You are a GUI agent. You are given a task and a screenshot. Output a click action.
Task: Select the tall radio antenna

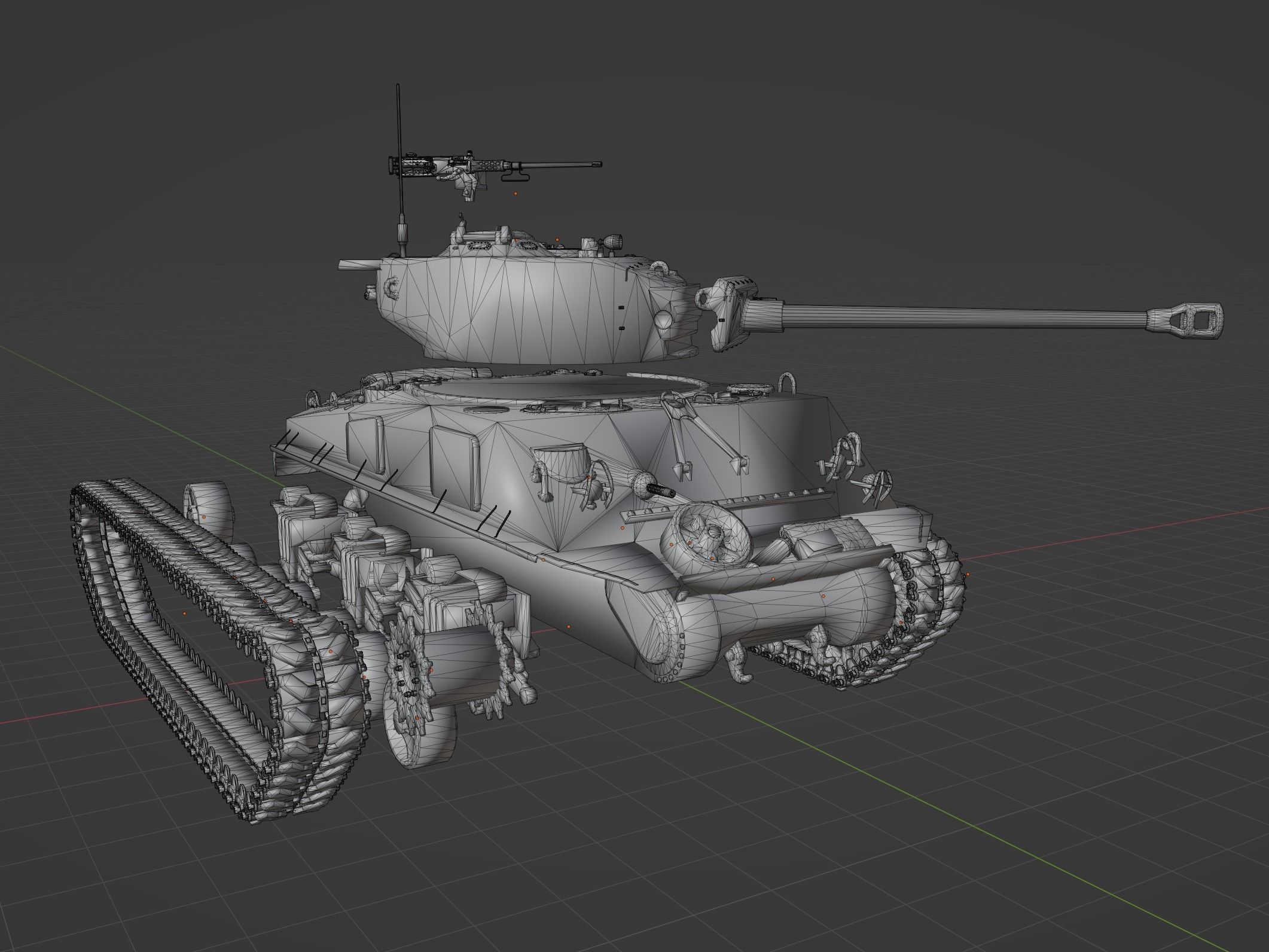[x=399, y=169]
